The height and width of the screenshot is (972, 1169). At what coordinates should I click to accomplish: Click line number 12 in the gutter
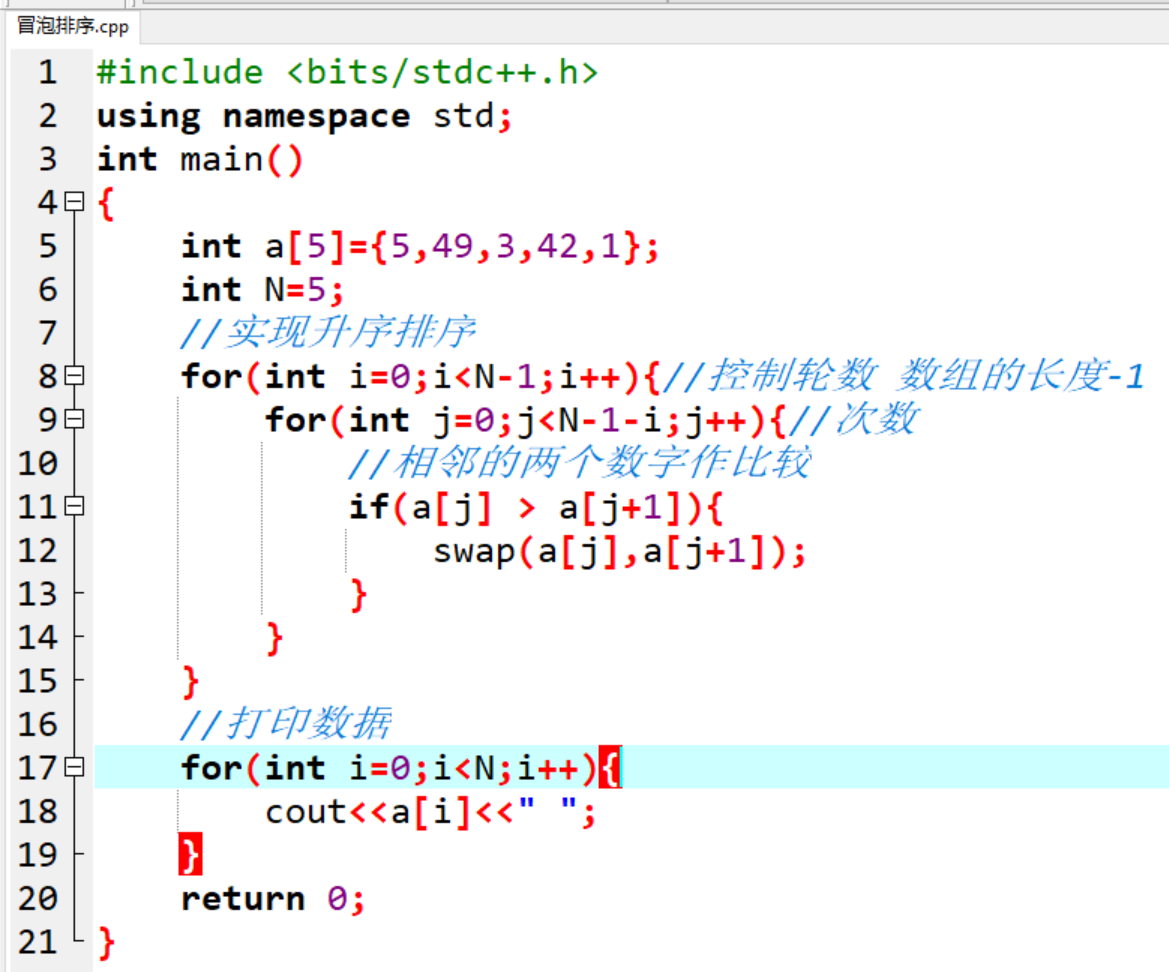[x=38, y=551]
